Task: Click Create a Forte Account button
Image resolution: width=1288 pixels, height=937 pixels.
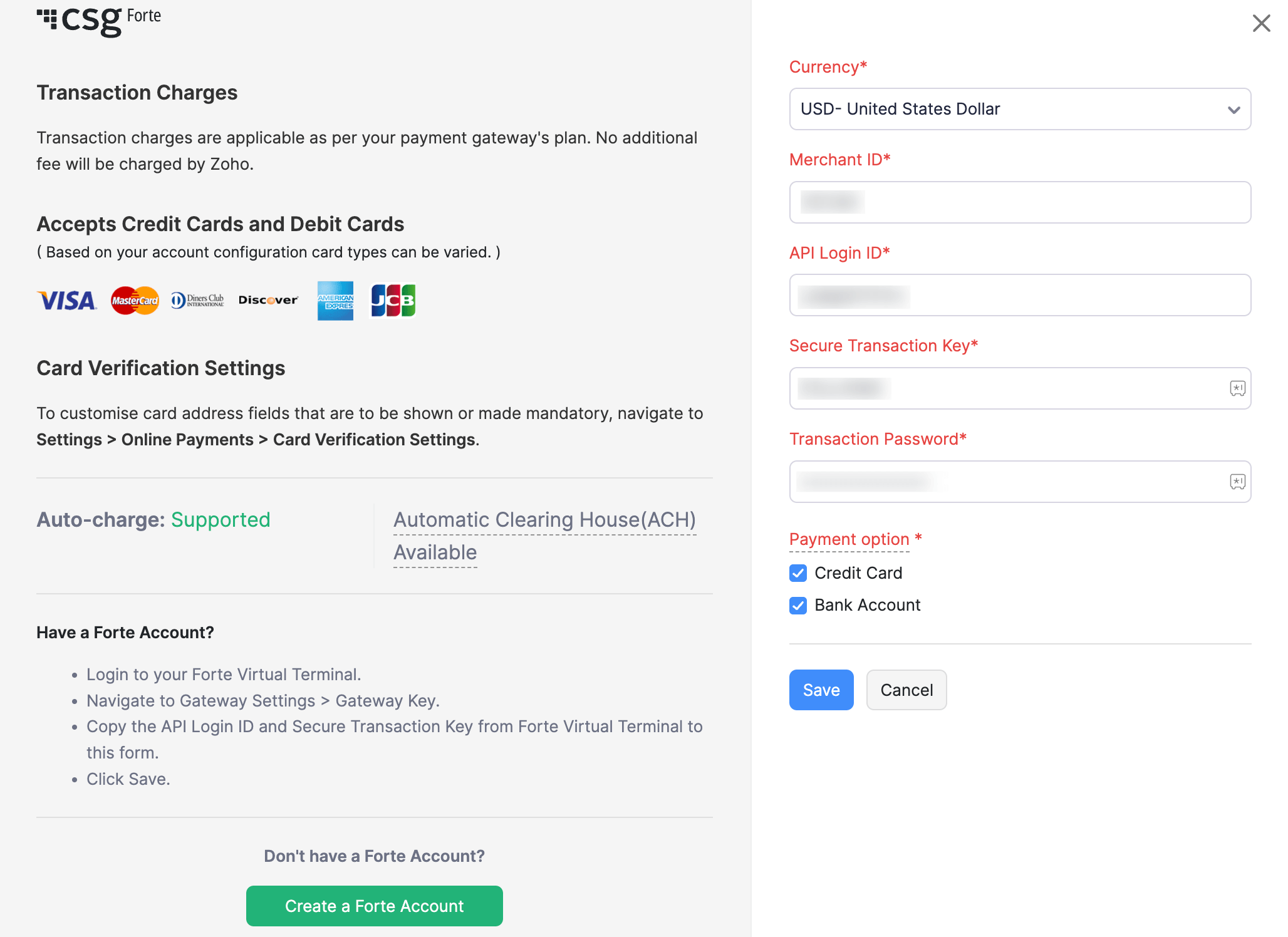Action: tap(374, 906)
